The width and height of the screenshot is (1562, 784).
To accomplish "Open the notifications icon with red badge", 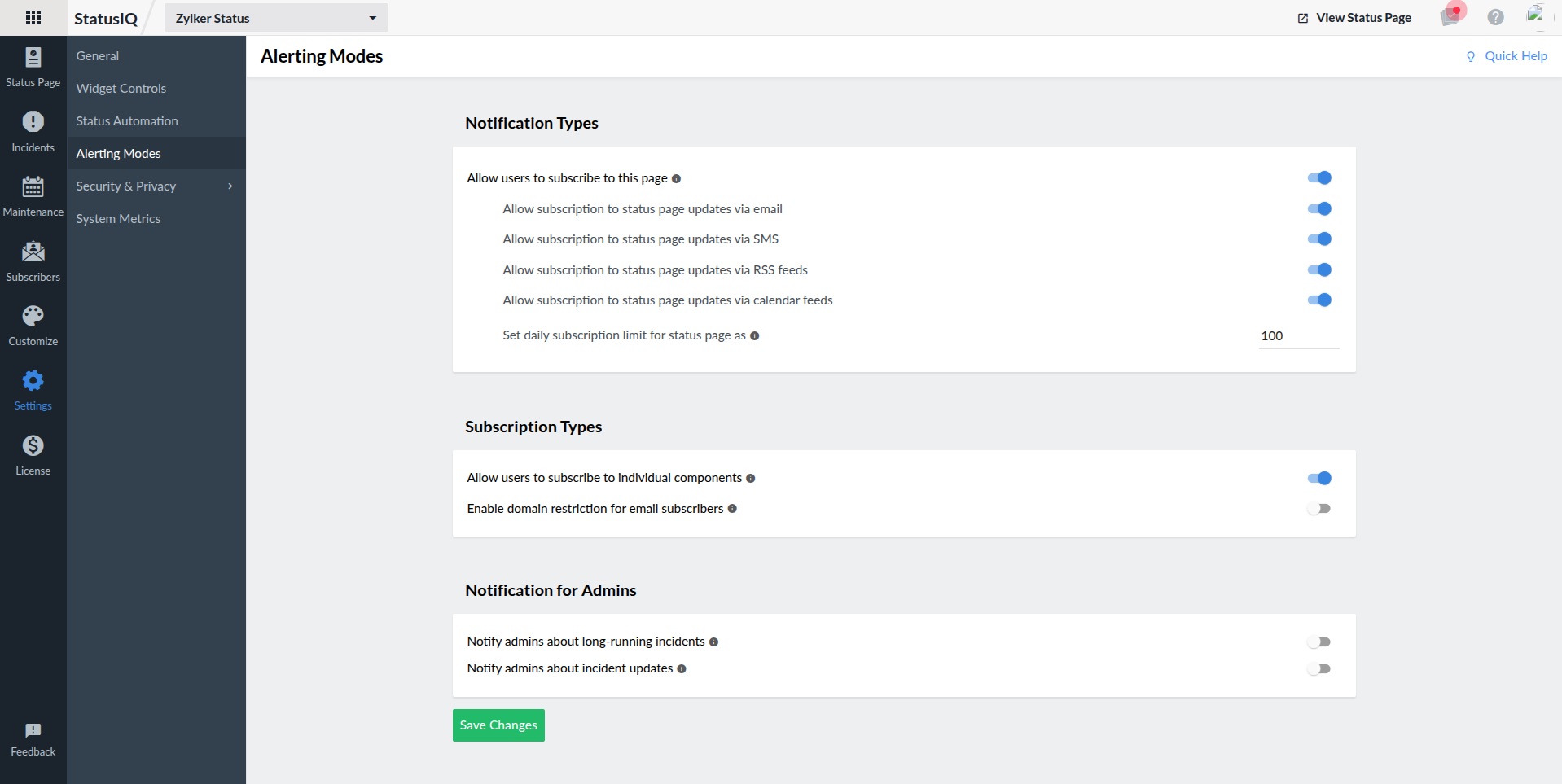I will [1451, 15].
